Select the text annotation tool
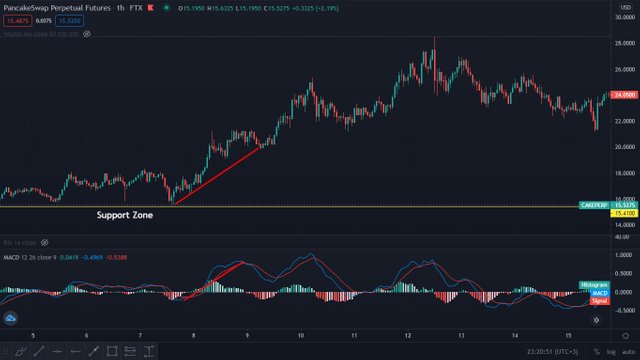 (149, 351)
